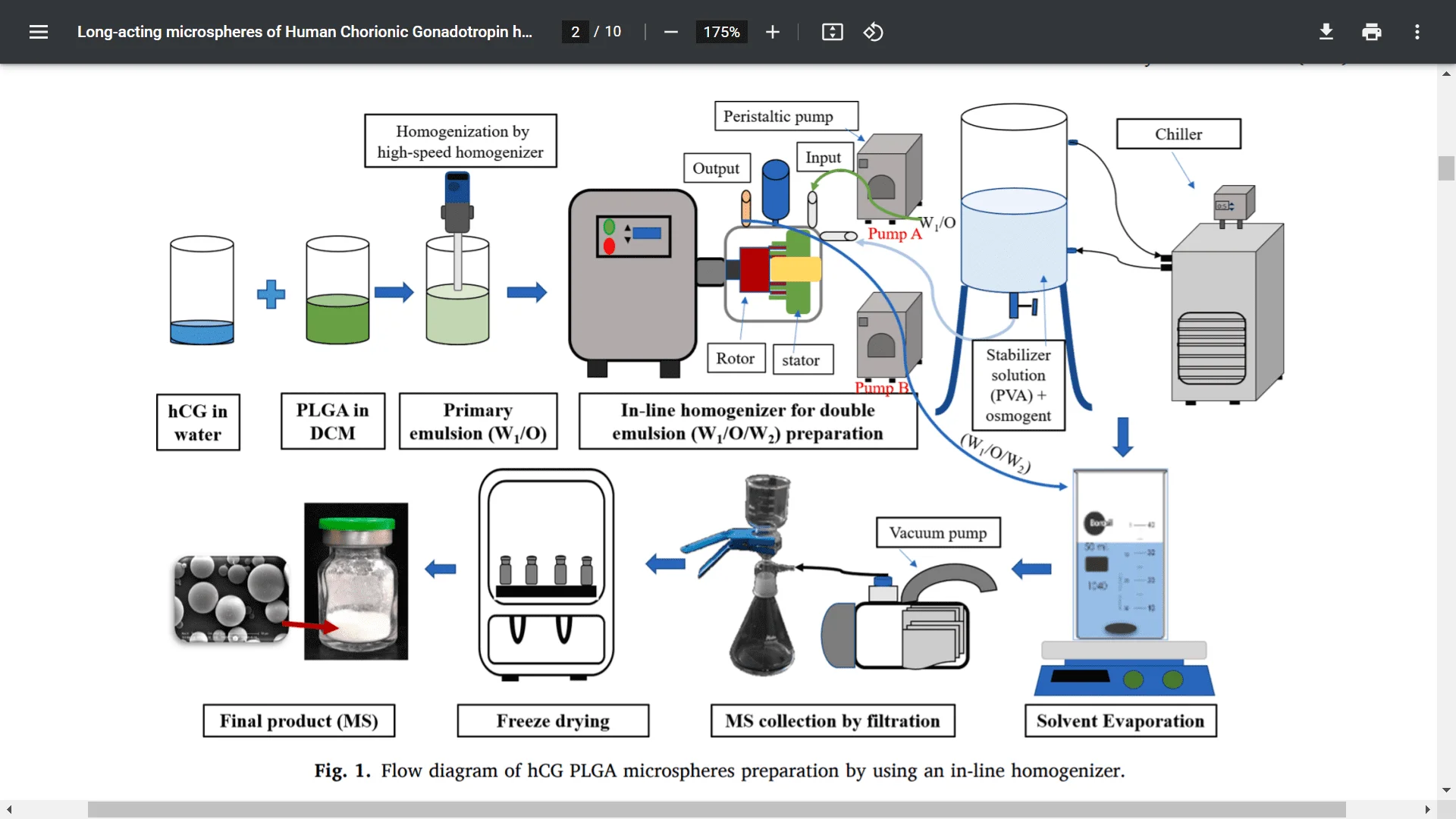Screen dimensions: 1456x819
Task: Toggle the page navigation panel visibility
Action: pos(39,31)
